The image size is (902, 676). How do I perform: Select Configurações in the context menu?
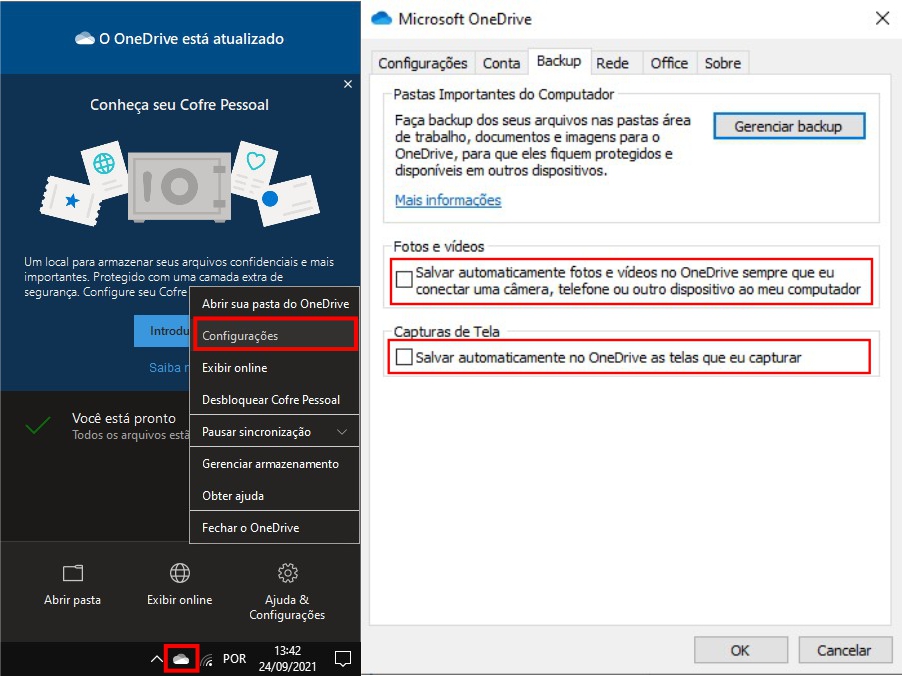click(x=274, y=335)
